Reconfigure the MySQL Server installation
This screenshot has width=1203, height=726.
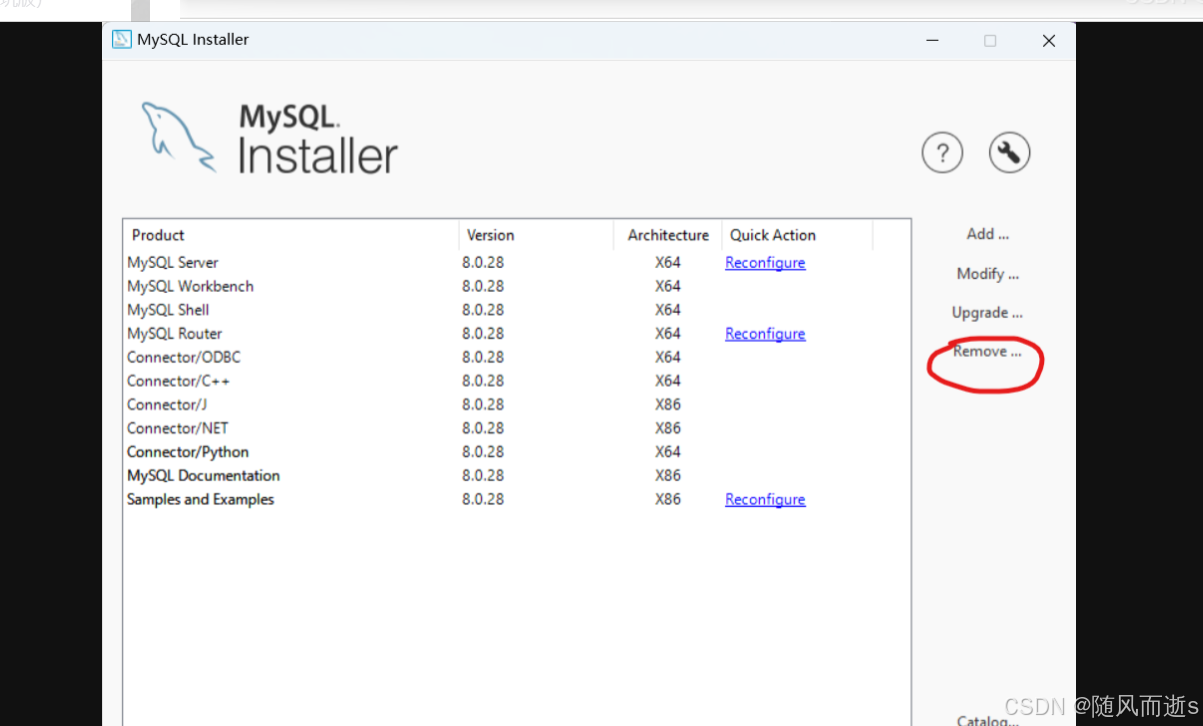click(x=764, y=262)
